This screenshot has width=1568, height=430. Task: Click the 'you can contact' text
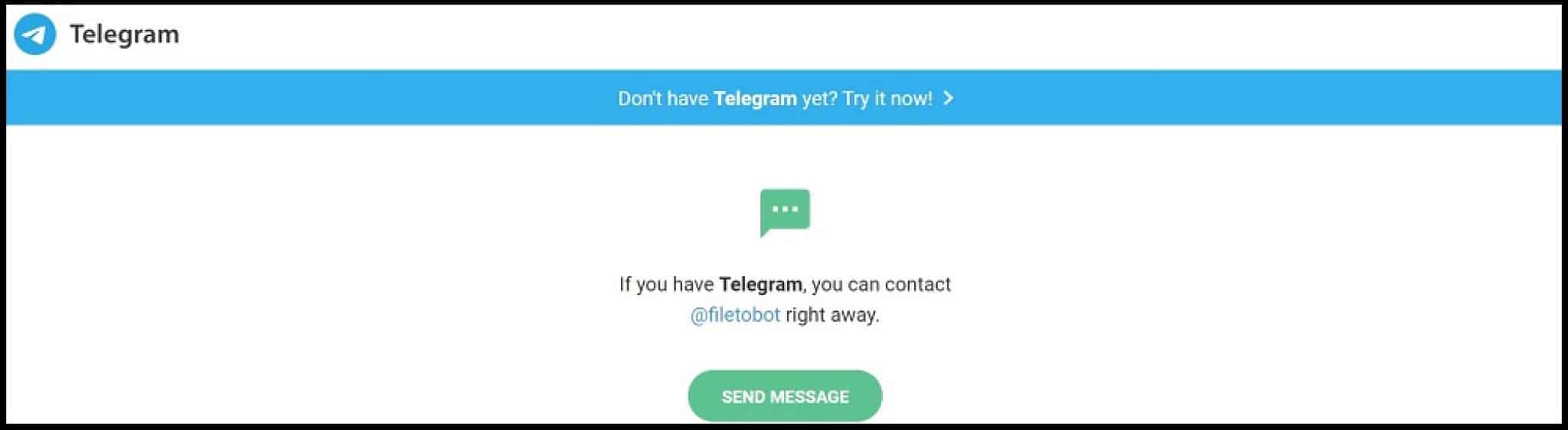(881, 284)
